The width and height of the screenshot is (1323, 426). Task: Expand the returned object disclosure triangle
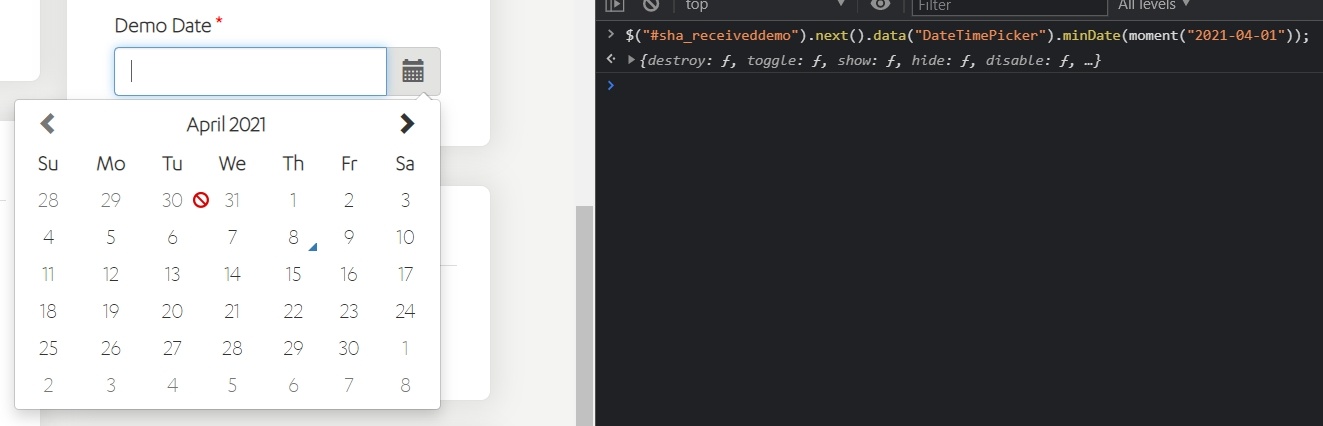click(x=631, y=61)
